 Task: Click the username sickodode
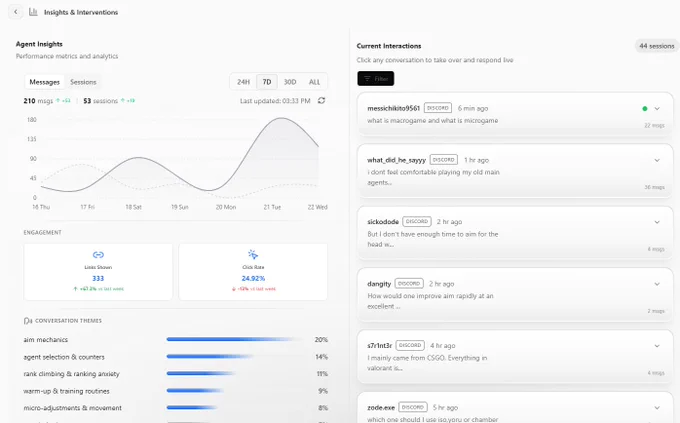[383, 222]
